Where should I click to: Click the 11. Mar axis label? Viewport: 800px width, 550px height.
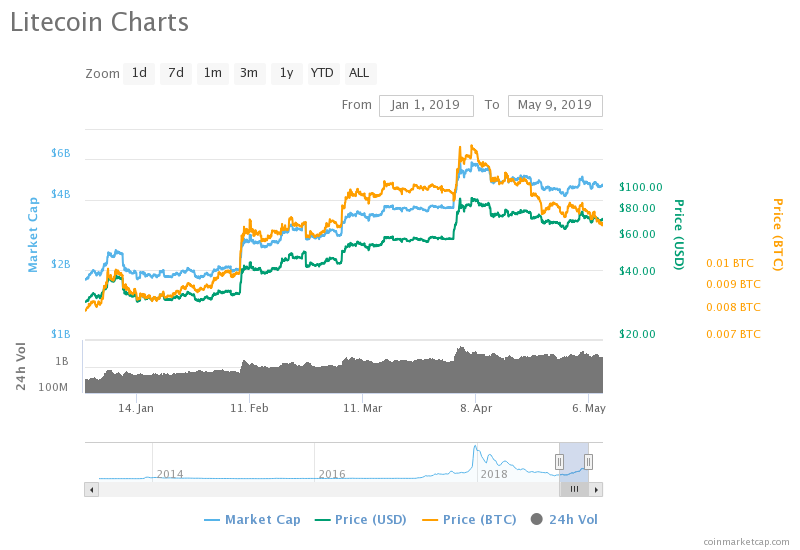362,409
